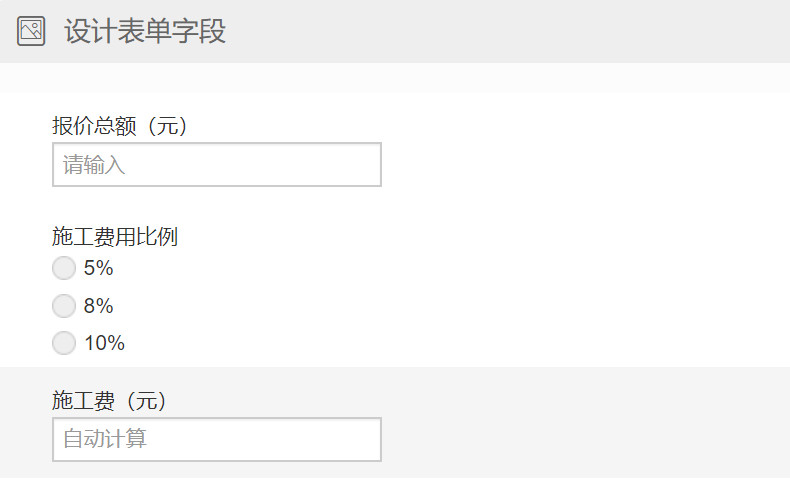Click the 施工费（元） field label
The image size is (790, 486).
pyautogui.click(x=109, y=400)
